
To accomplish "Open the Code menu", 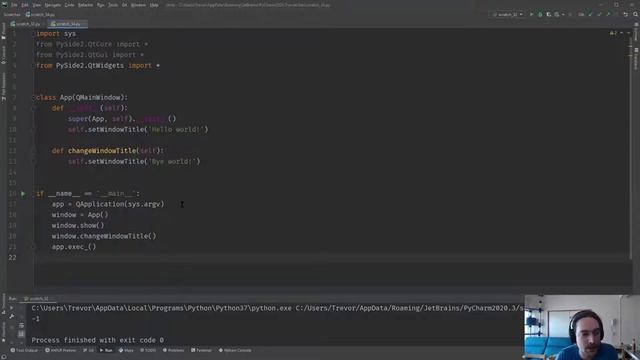I will coord(69,5).
